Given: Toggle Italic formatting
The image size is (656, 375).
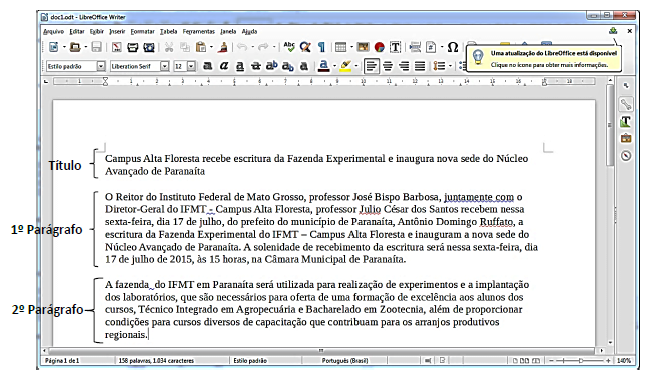Looking at the screenshot, I should [224, 66].
